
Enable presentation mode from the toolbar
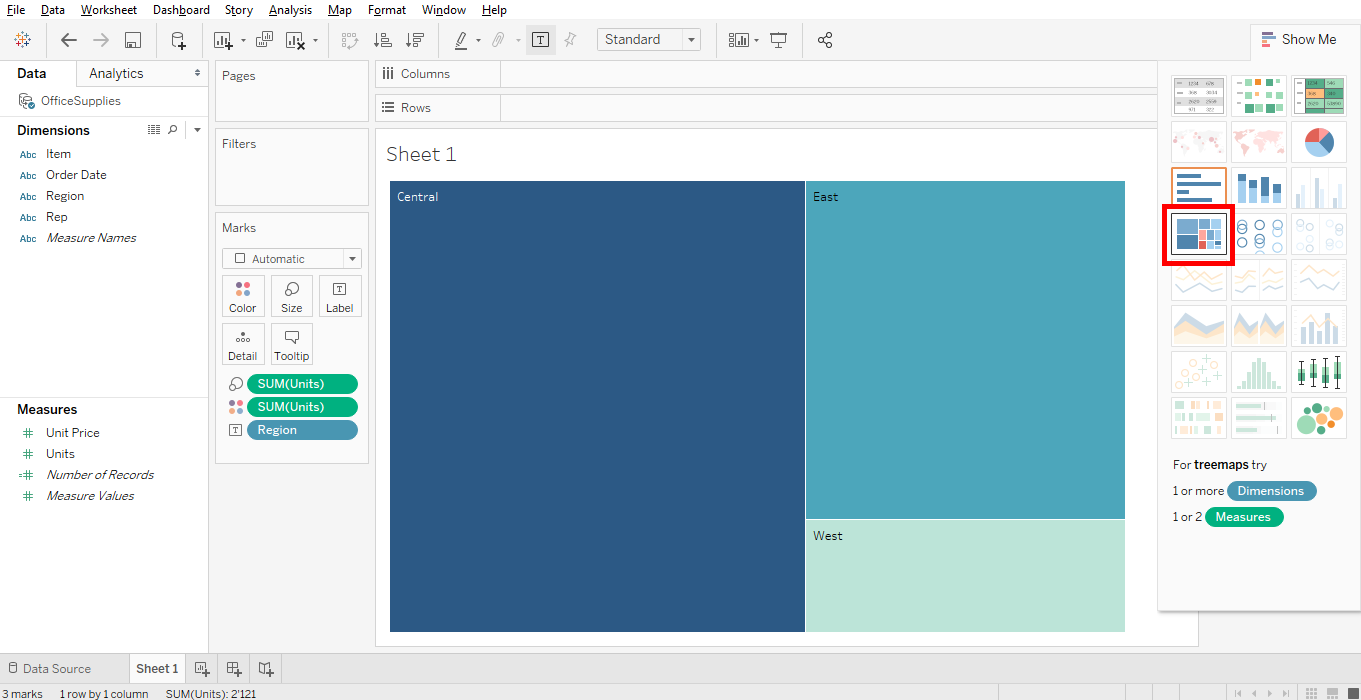point(779,39)
